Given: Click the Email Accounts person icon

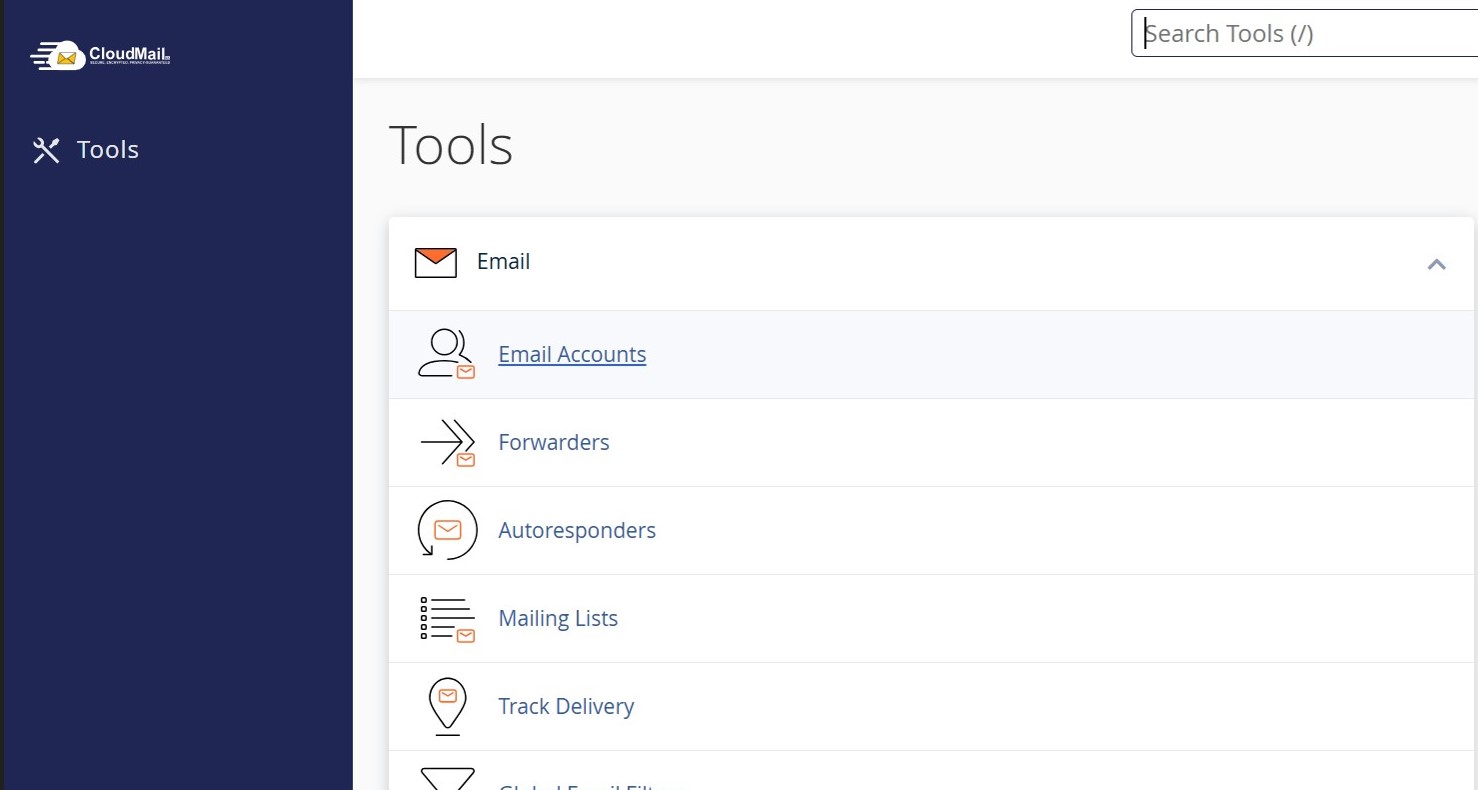Looking at the screenshot, I should pos(446,354).
